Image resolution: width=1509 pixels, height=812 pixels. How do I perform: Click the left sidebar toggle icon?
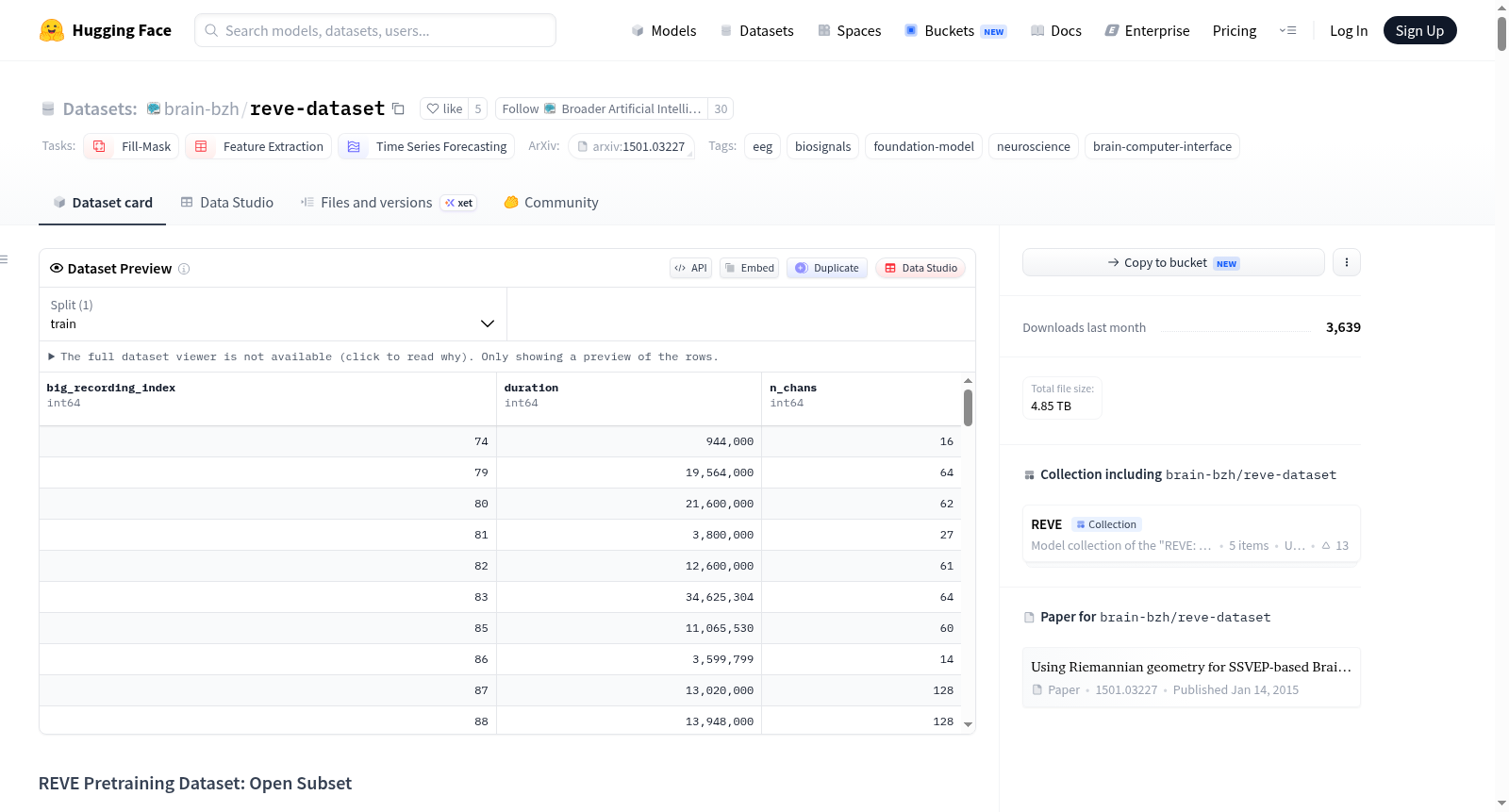[4, 259]
